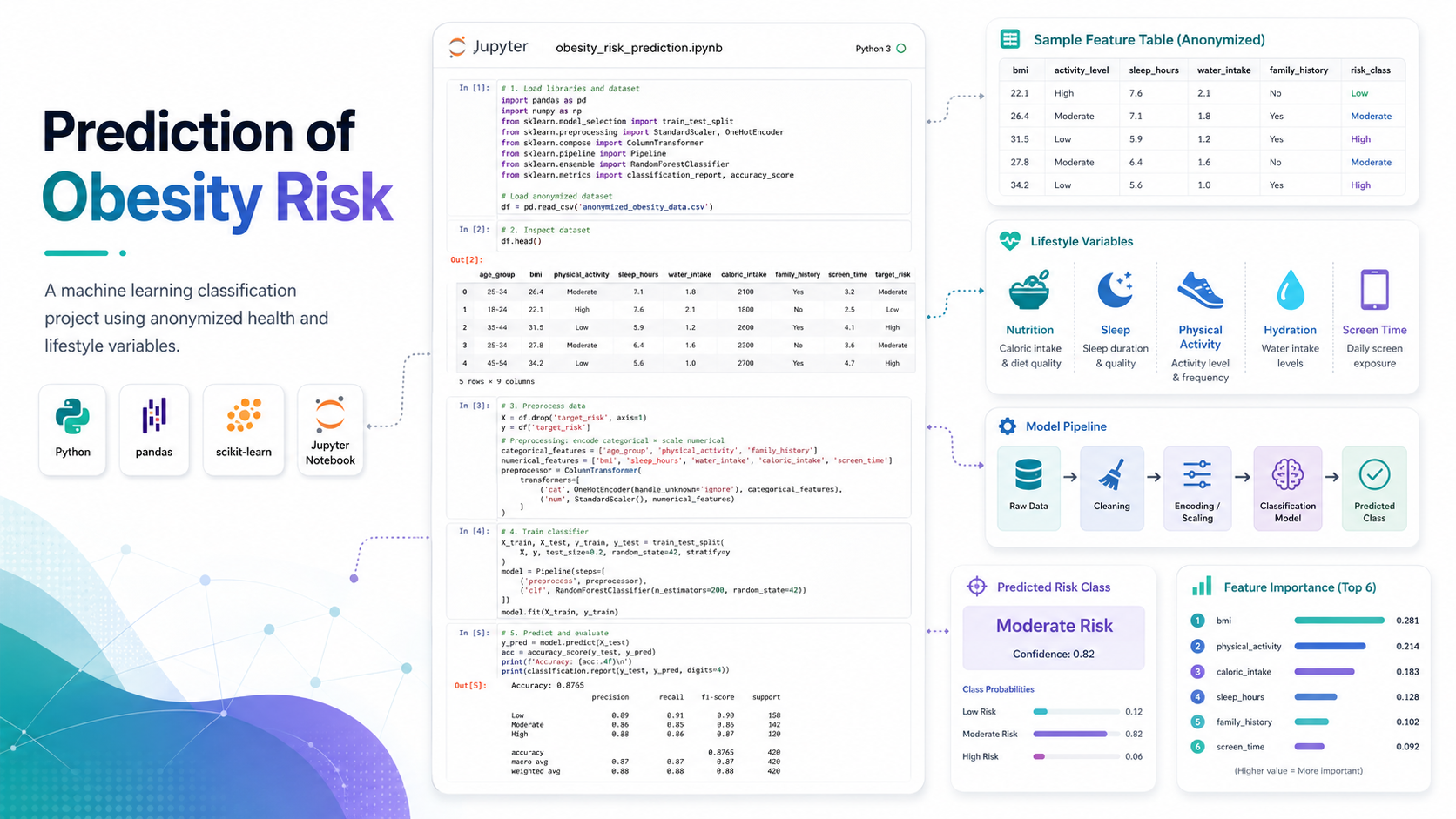Click the Screen Time phone icon
The image size is (1456, 819).
(1374, 290)
